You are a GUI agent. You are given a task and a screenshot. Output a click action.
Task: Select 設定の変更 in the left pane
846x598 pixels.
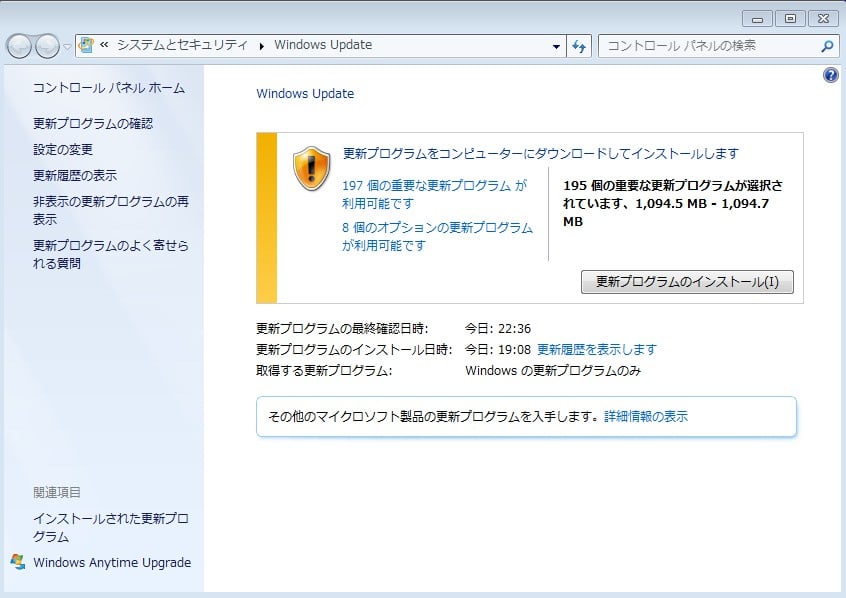click(62, 149)
